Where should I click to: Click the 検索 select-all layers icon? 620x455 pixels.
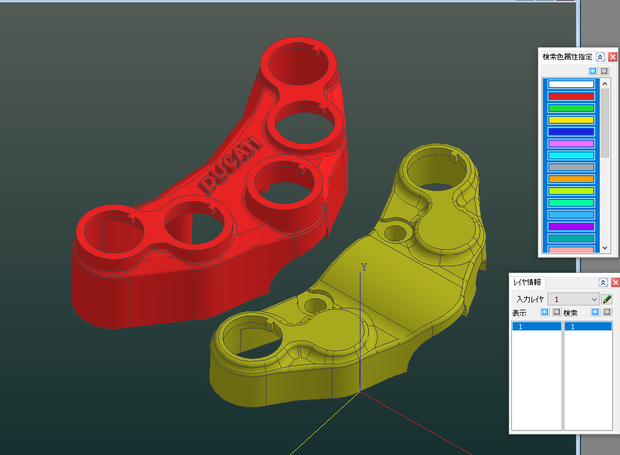tap(595, 312)
